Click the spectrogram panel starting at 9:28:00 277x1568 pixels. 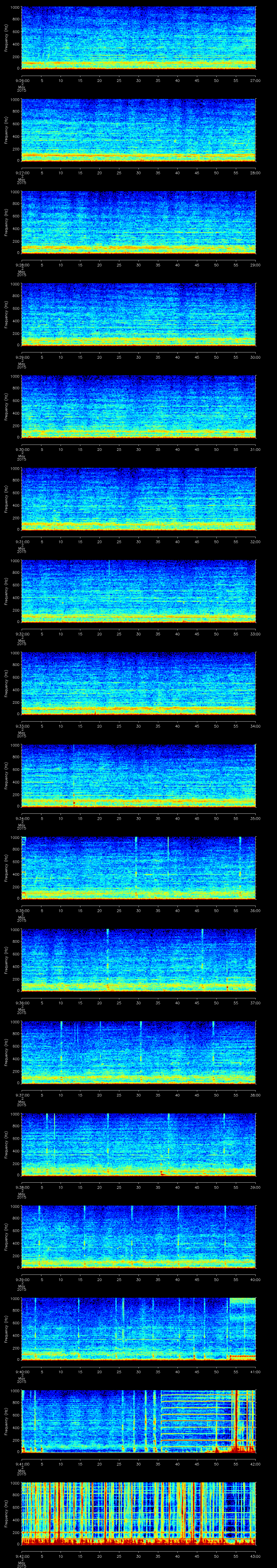[x=138, y=222]
